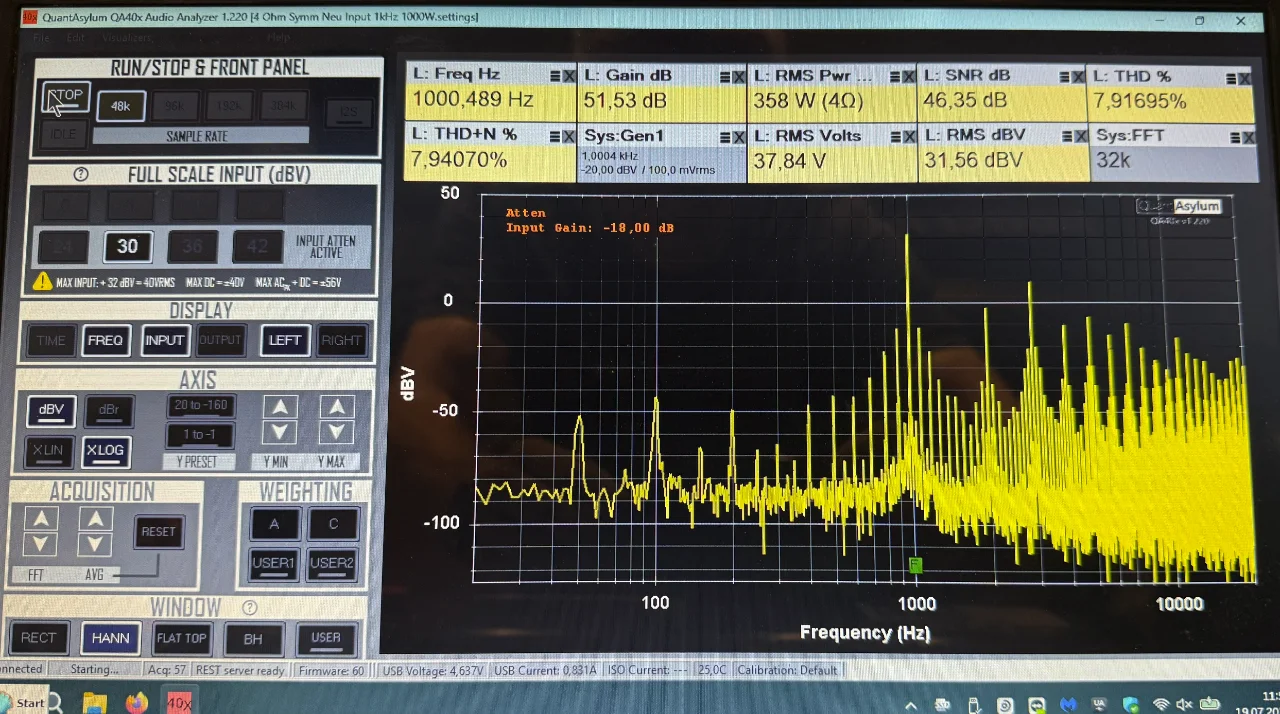Click the green marker on the frequency axis

pyautogui.click(x=915, y=565)
